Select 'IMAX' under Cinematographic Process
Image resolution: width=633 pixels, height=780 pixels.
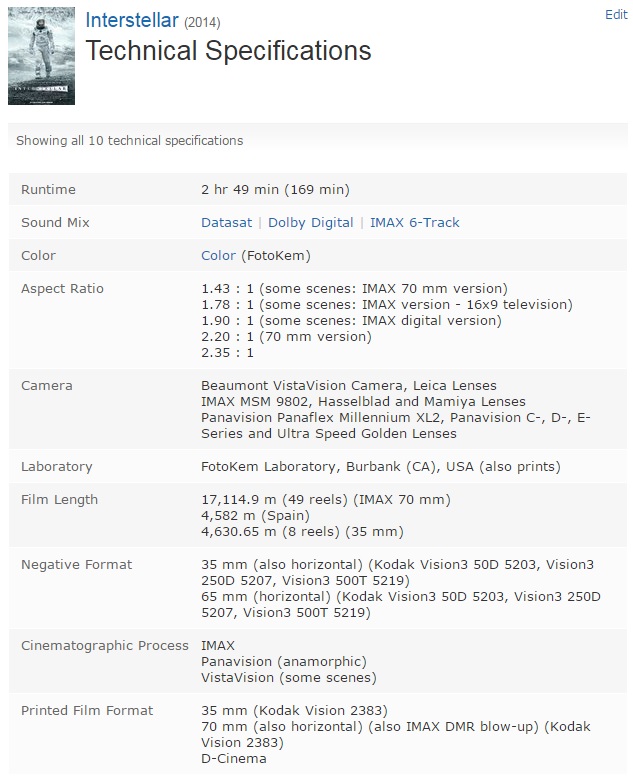click(217, 646)
